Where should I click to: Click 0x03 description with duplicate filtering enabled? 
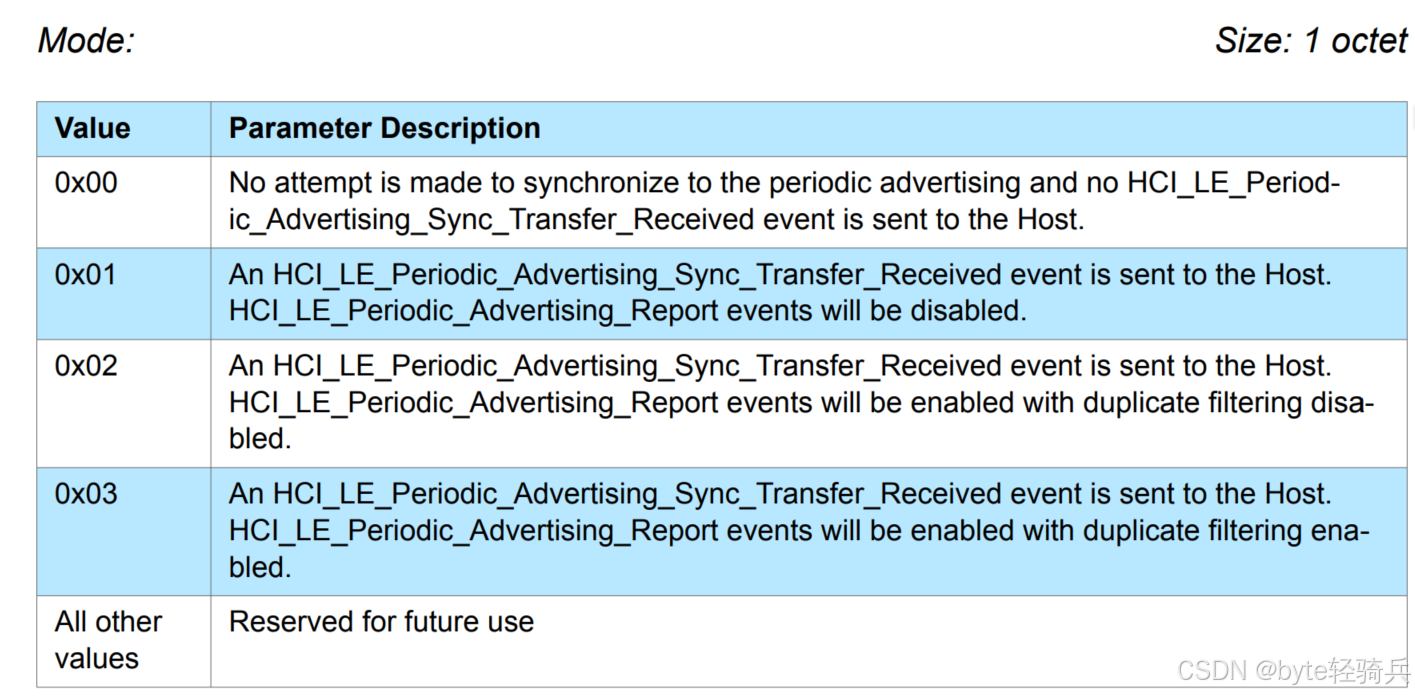799,530
